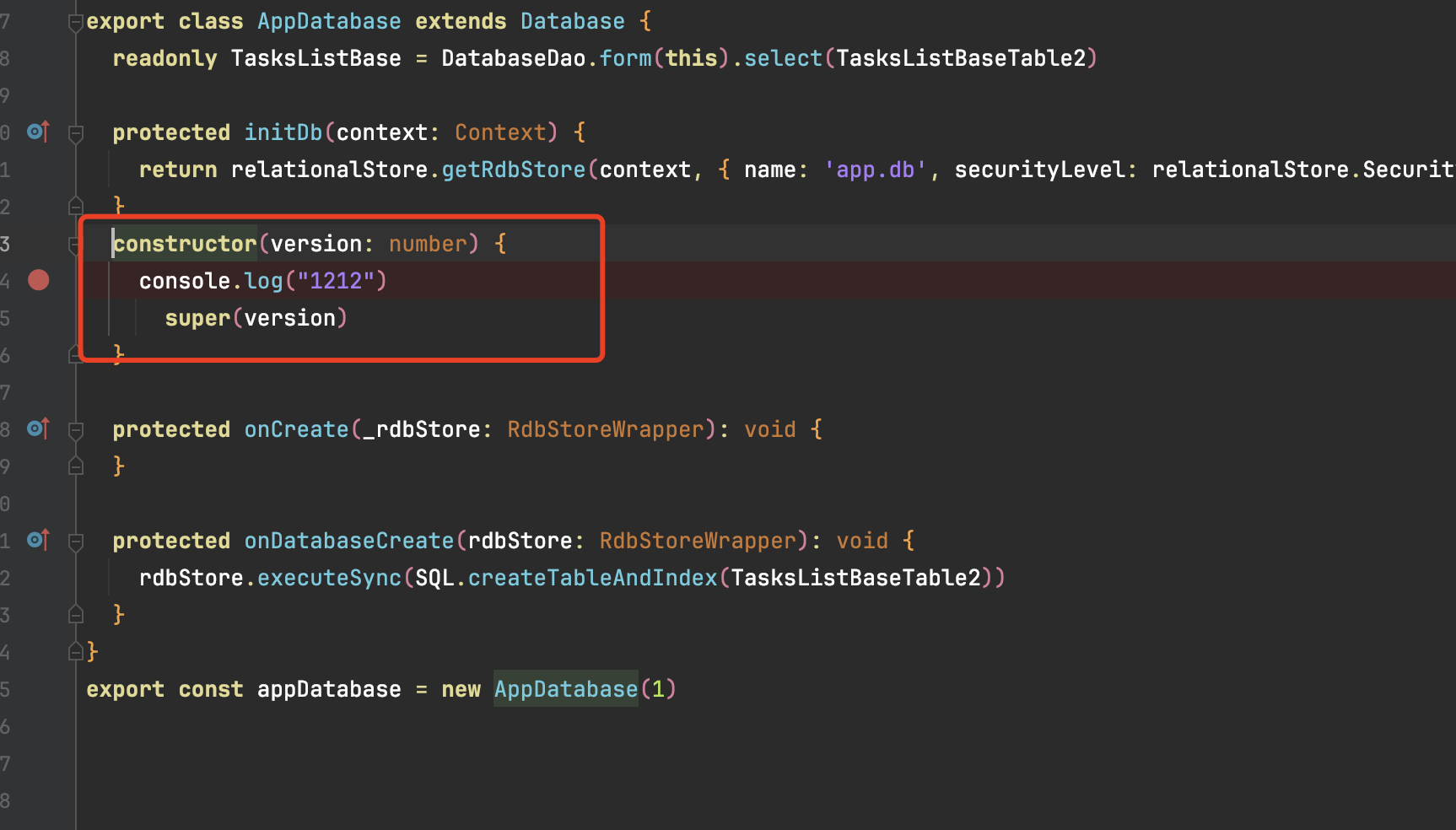
Task: Click the "1212" string in console.log
Action: point(336,281)
